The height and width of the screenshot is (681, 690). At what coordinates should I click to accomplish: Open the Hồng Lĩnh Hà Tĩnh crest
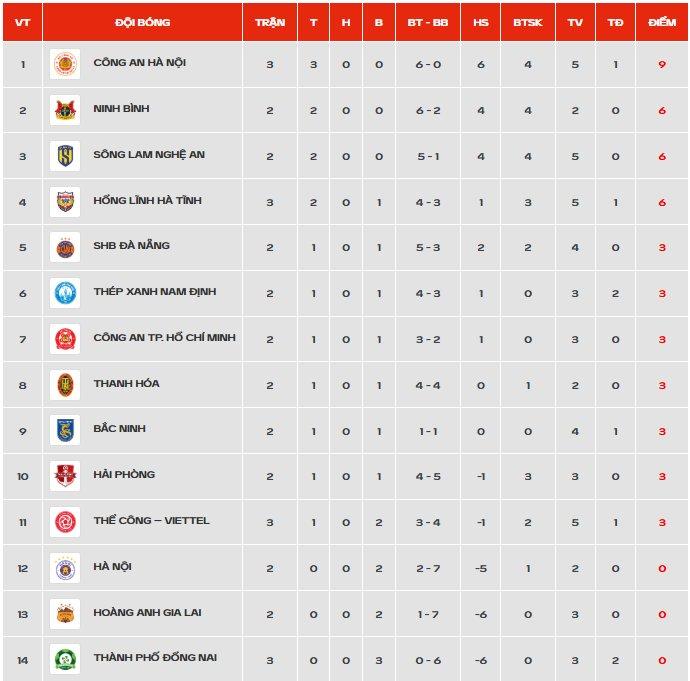click(x=65, y=202)
